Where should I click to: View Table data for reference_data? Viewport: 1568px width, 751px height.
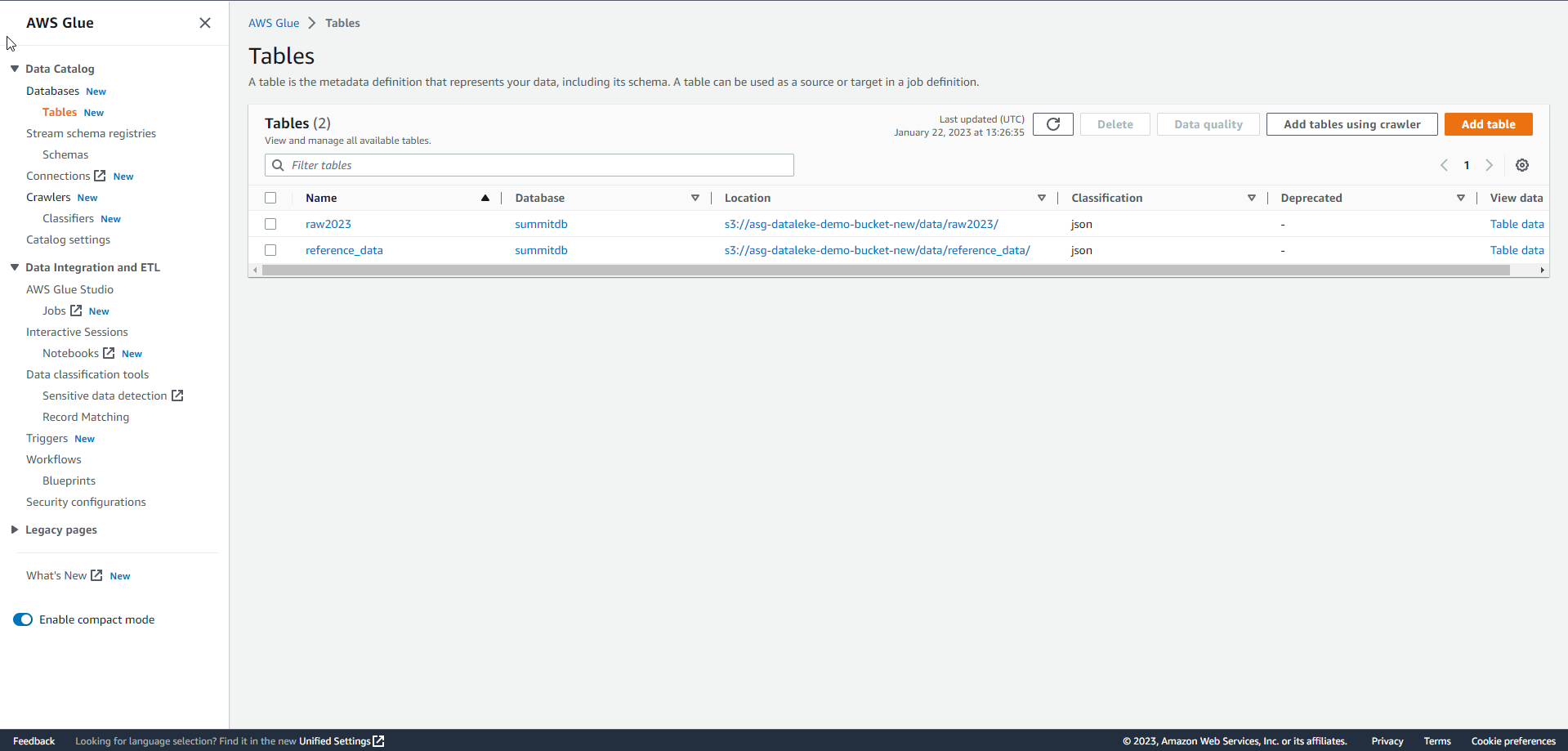pyautogui.click(x=1517, y=250)
